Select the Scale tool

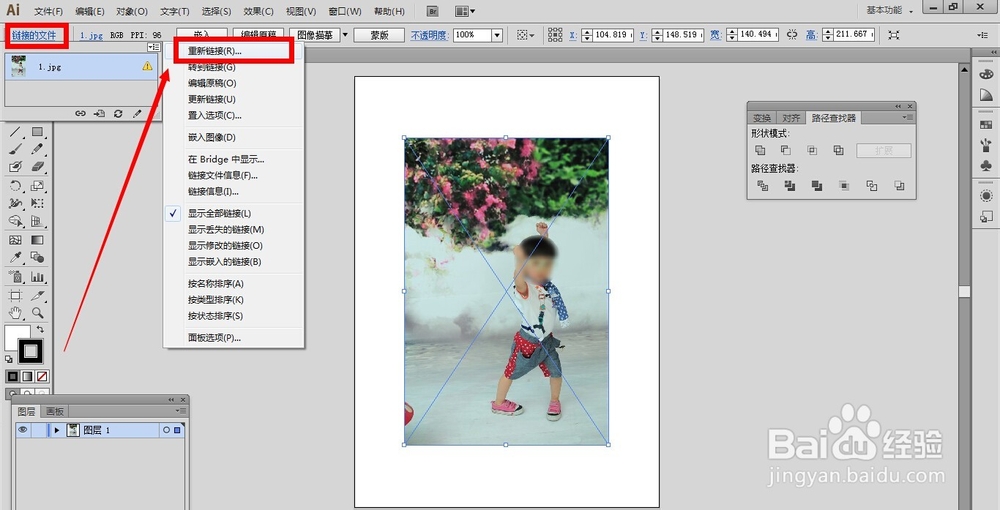(x=38, y=186)
